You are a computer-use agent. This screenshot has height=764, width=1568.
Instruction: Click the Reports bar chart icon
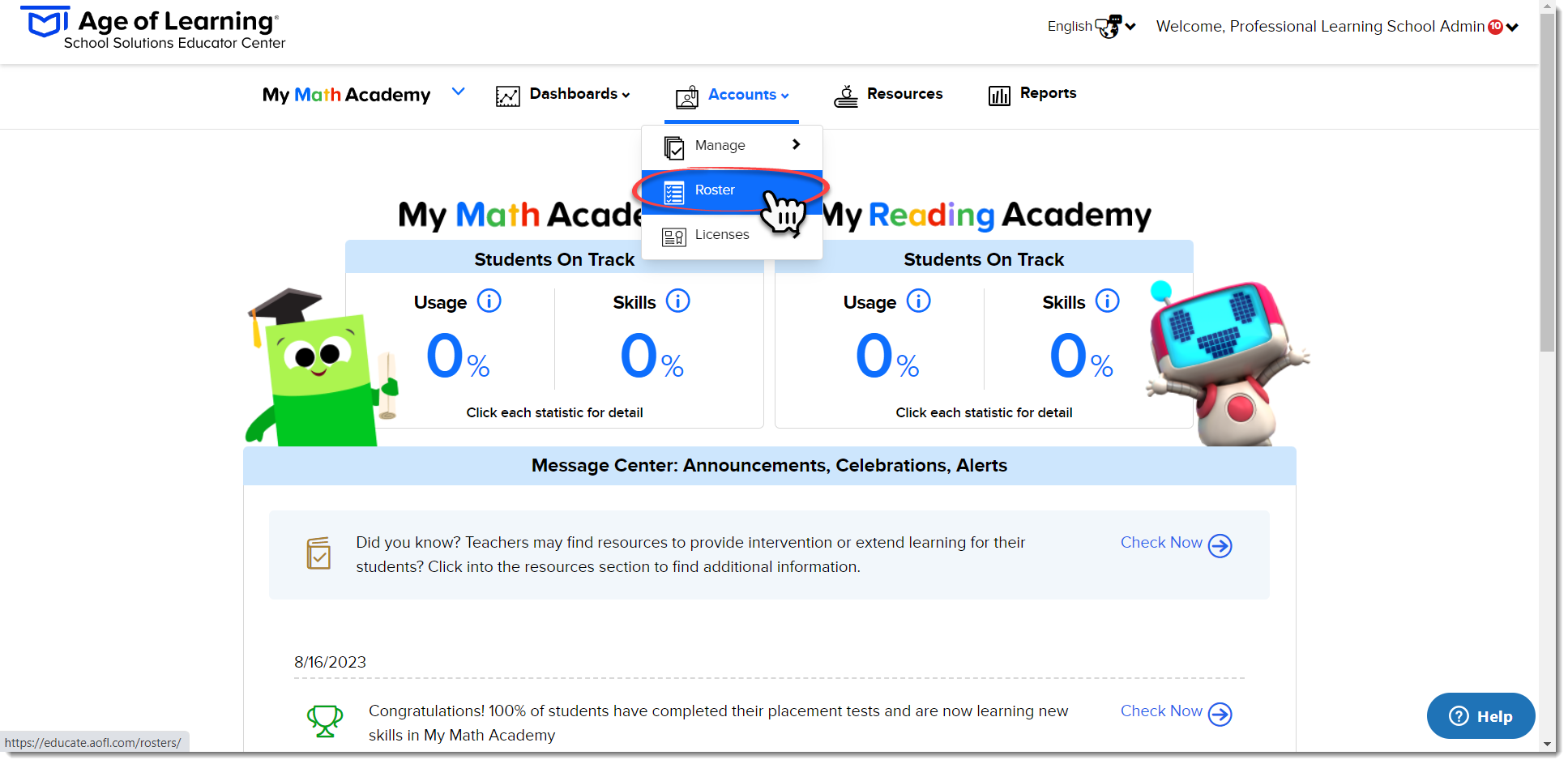coord(999,96)
